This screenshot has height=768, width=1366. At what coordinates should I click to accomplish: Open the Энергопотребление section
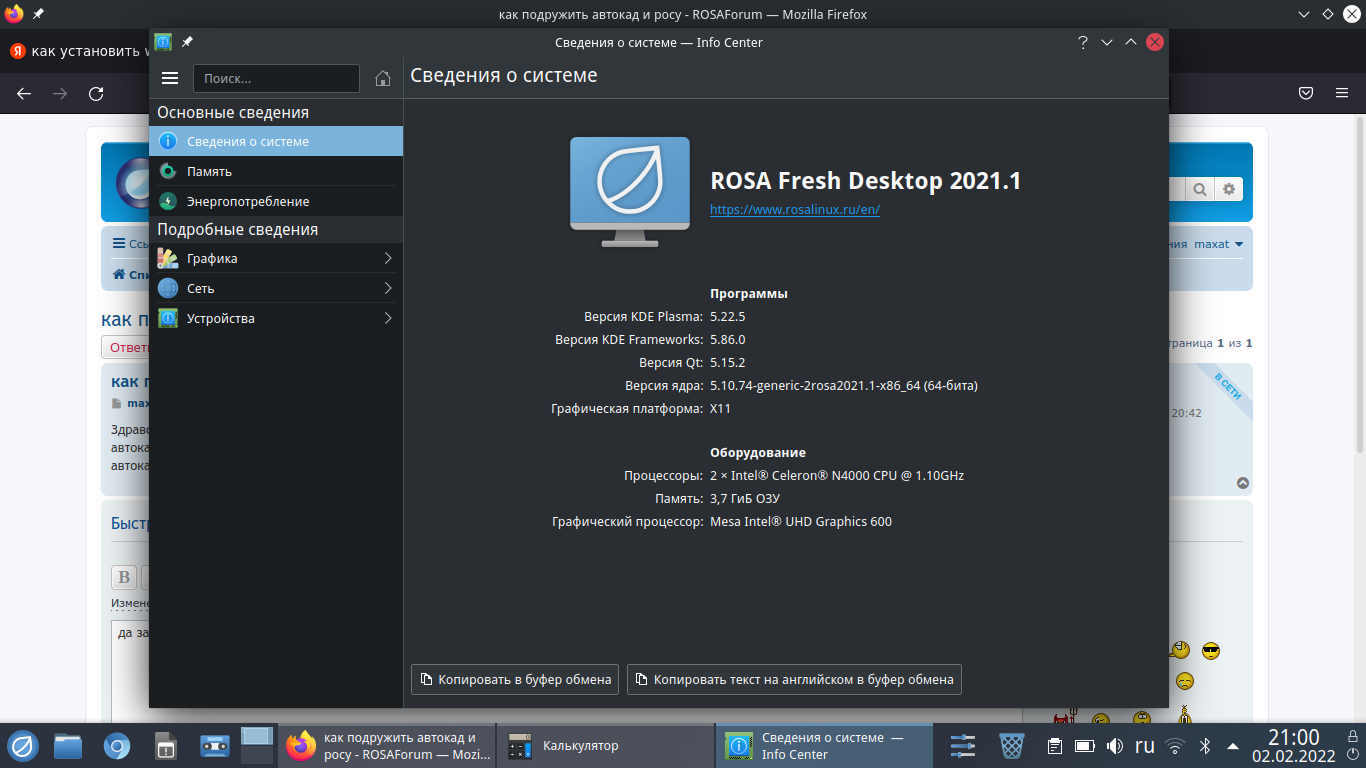click(x=276, y=201)
